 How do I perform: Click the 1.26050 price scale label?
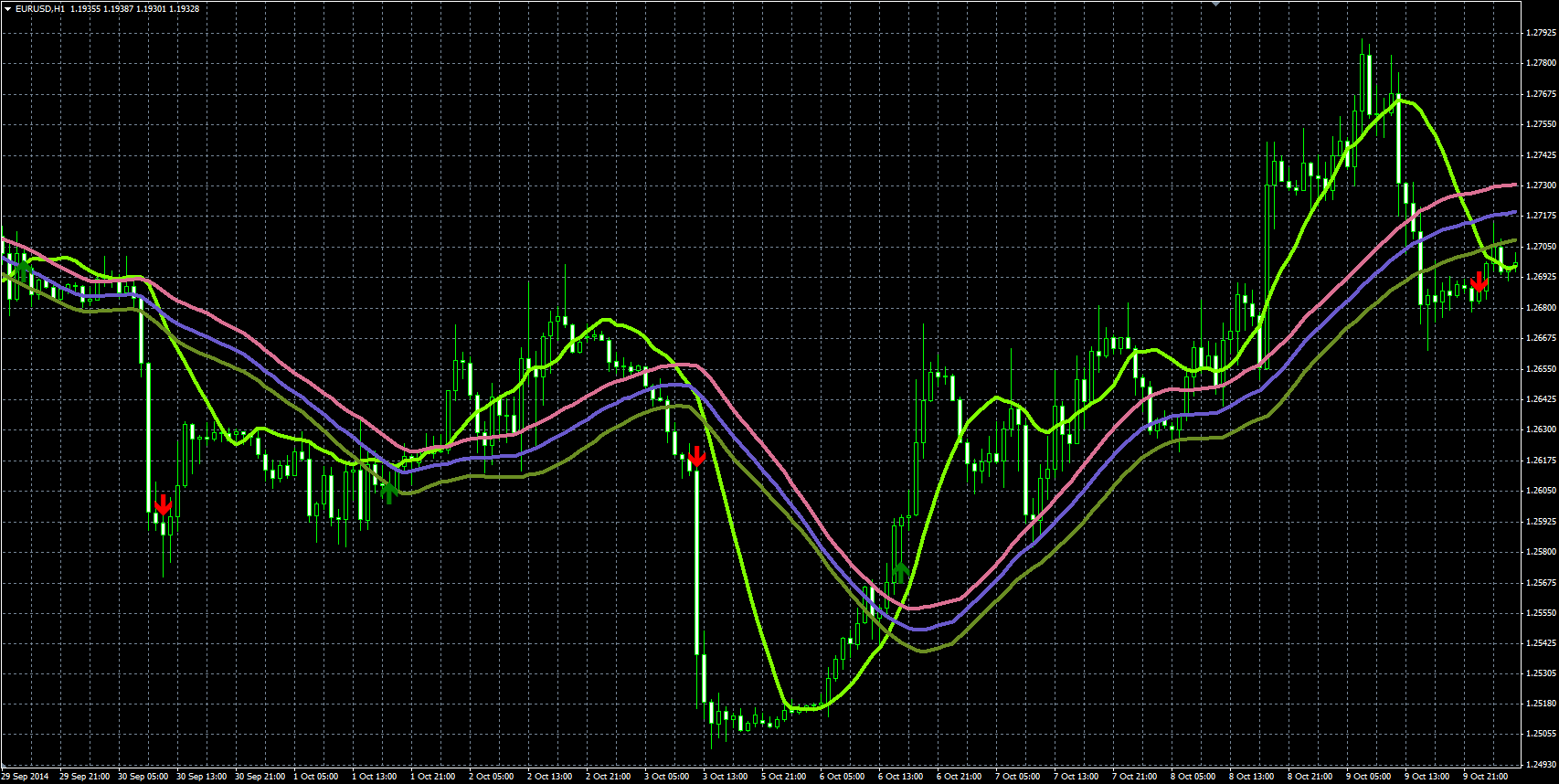click(1541, 491)
